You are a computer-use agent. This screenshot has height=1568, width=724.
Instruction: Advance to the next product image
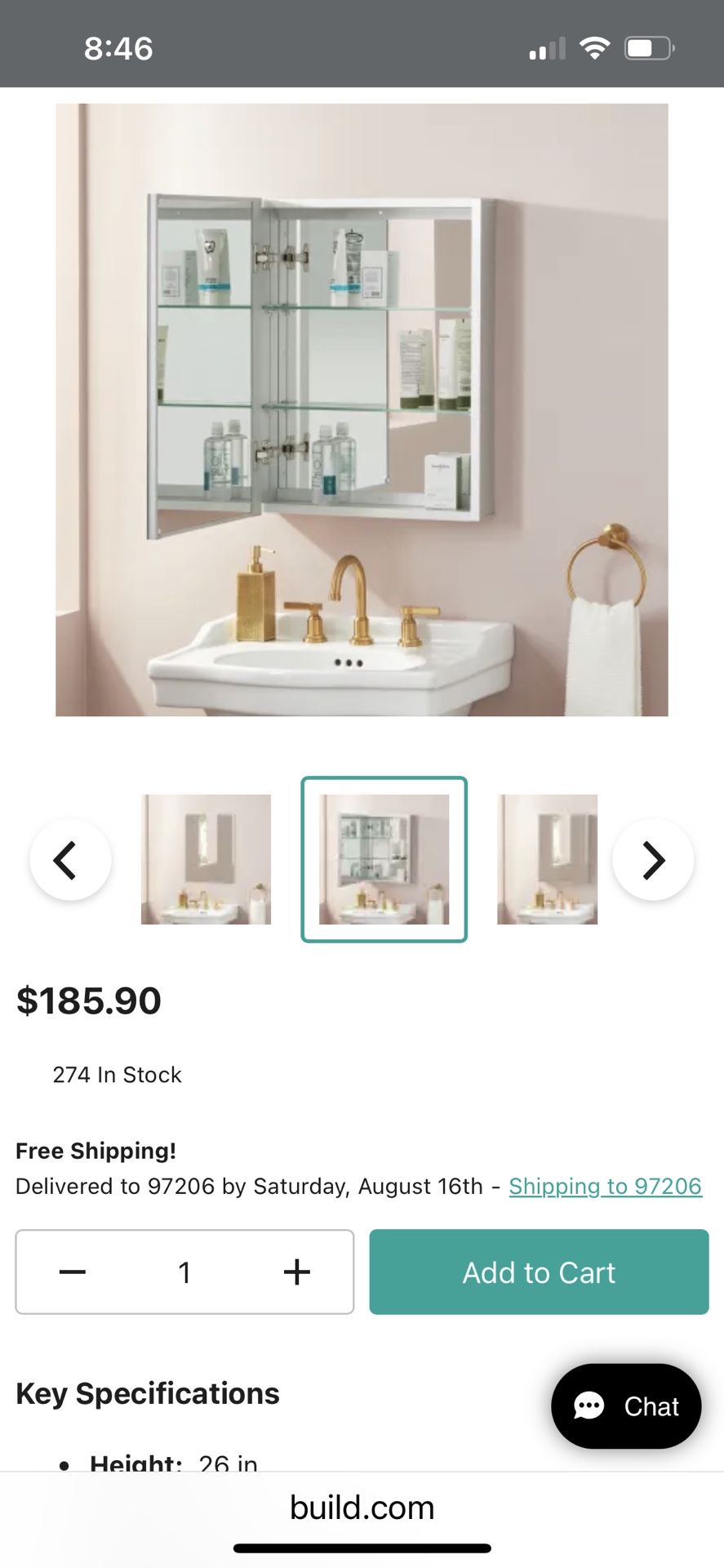[x=653, y=860]
